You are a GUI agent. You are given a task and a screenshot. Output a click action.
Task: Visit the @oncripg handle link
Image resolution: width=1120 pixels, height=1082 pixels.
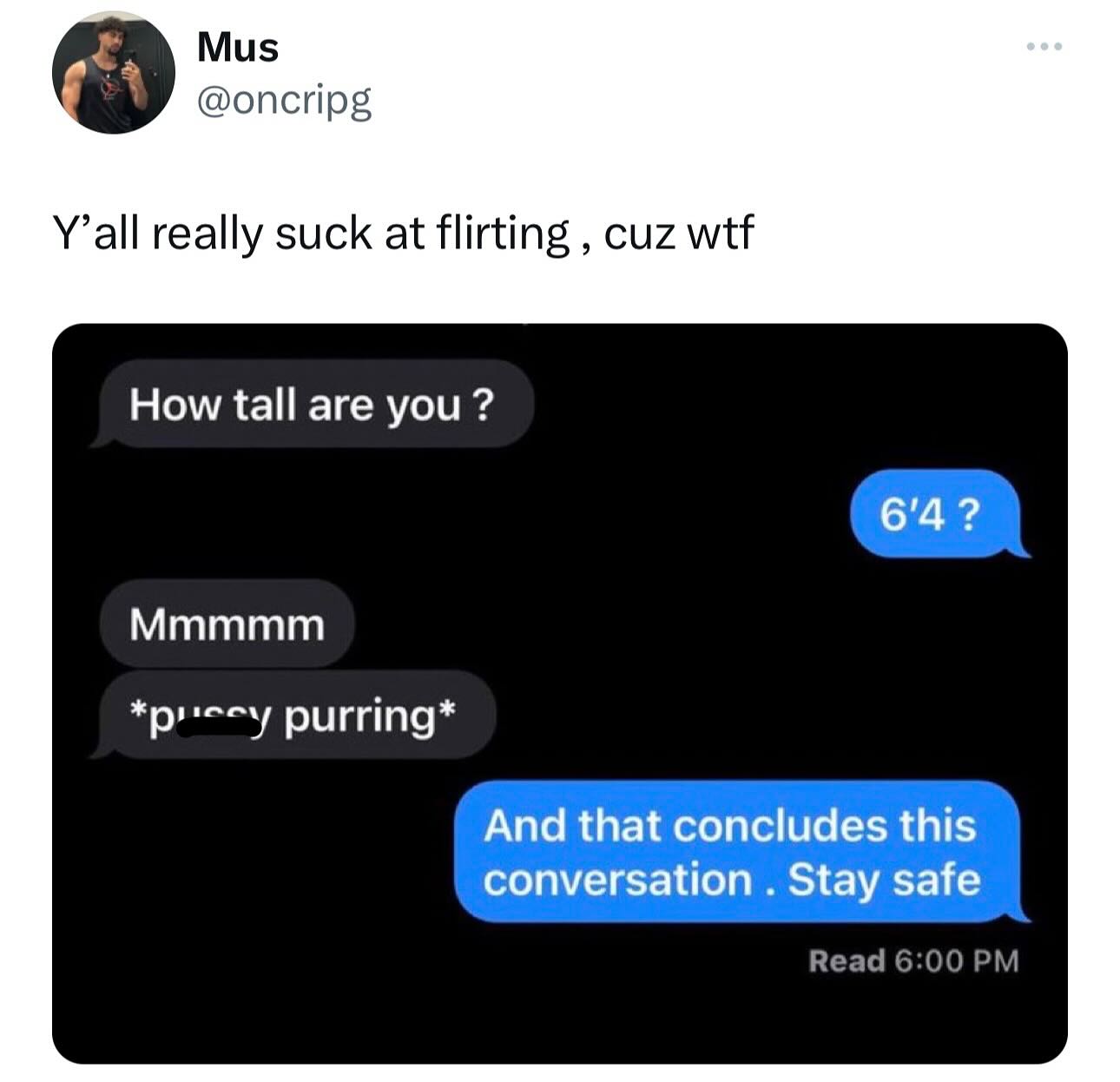(284, 102)
